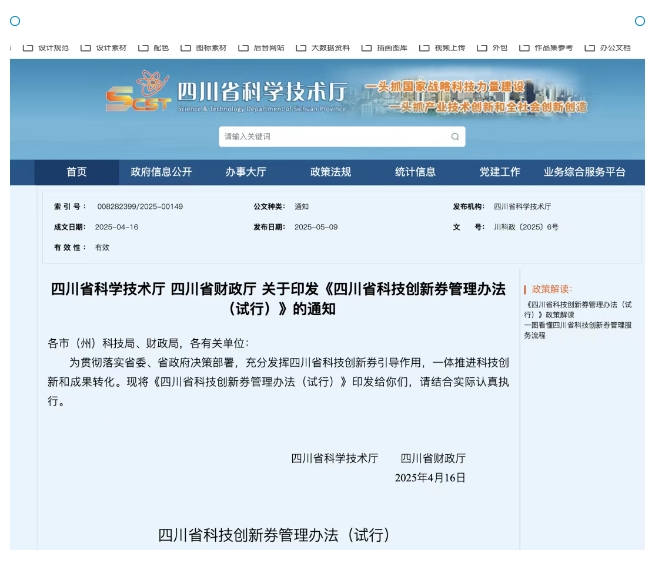The image size is (663, 584).
Task: Click the 发布日期 value 2025-05-09
Action: (316, 227)
